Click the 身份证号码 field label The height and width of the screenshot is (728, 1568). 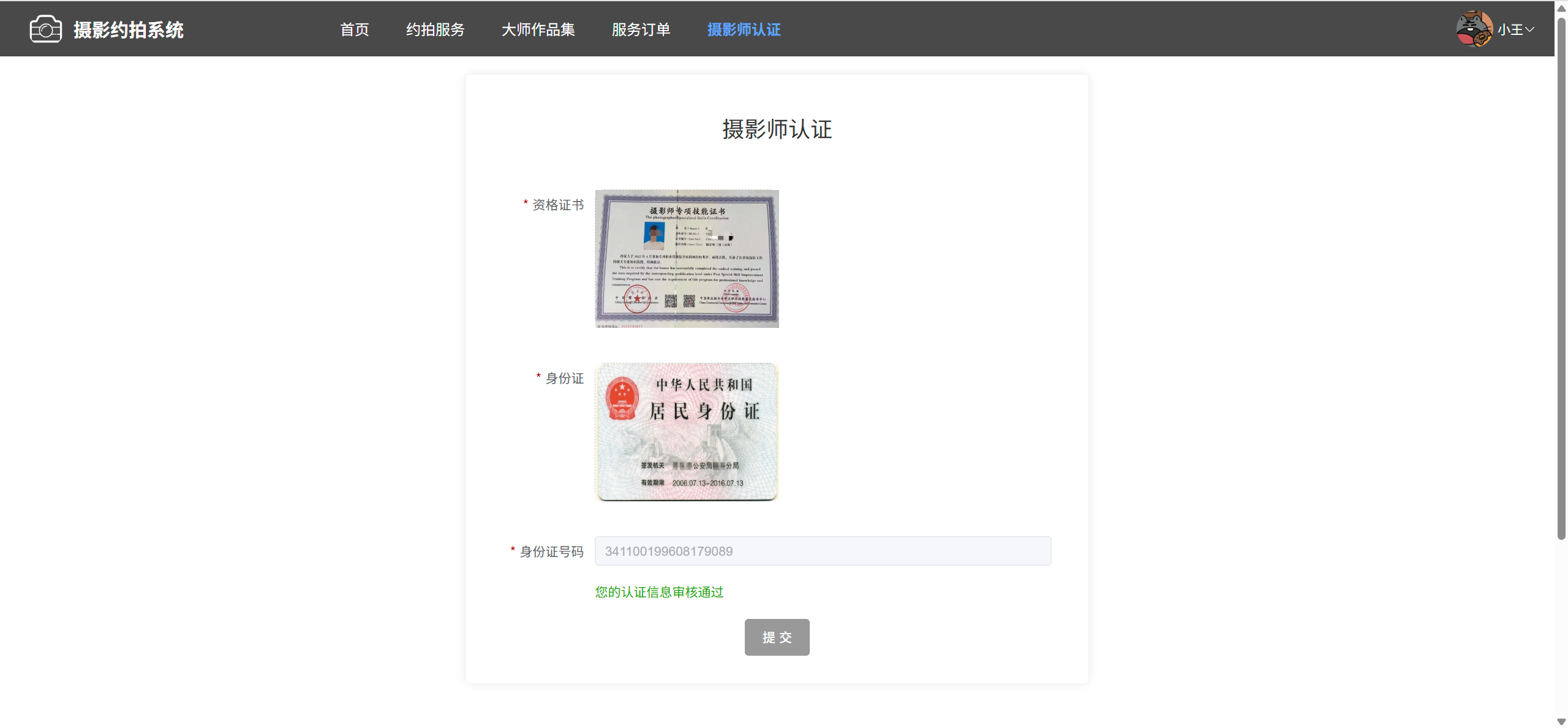tap(551, 552)
